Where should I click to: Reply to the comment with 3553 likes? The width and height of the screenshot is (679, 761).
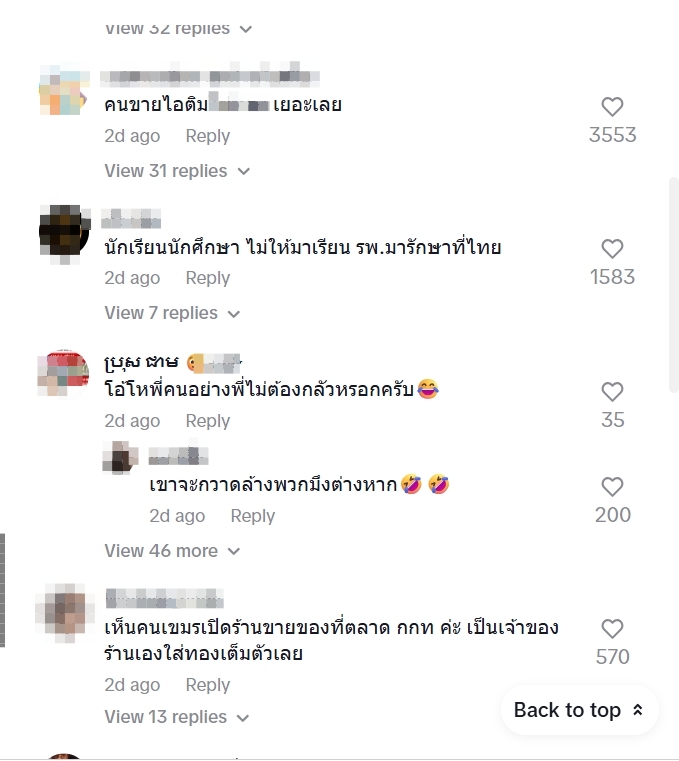[208, 136]
